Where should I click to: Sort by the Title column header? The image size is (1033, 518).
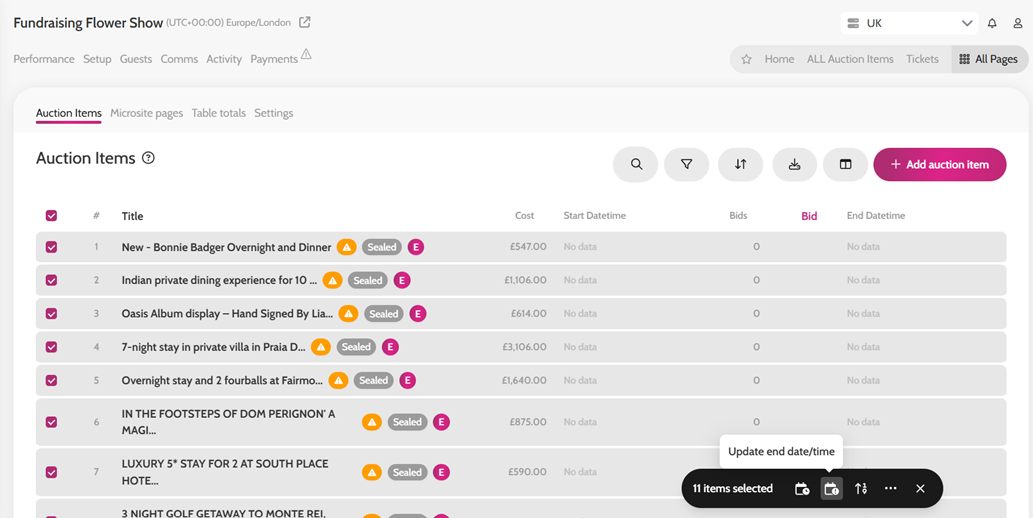[x=132, y=216]
